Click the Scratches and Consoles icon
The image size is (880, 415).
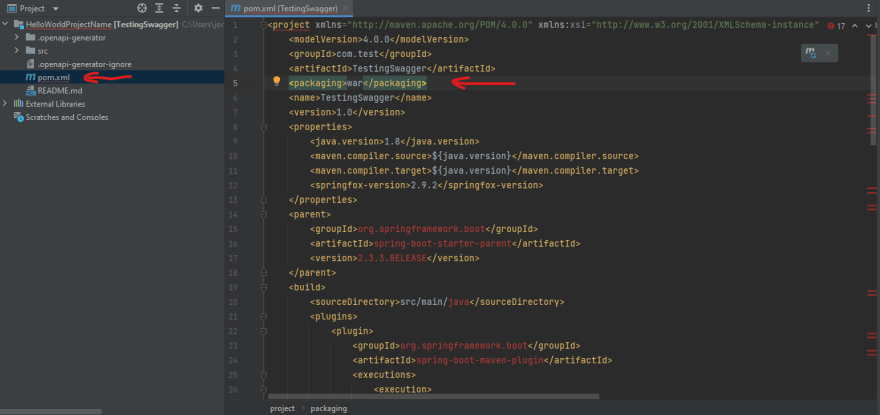(18, 117)
